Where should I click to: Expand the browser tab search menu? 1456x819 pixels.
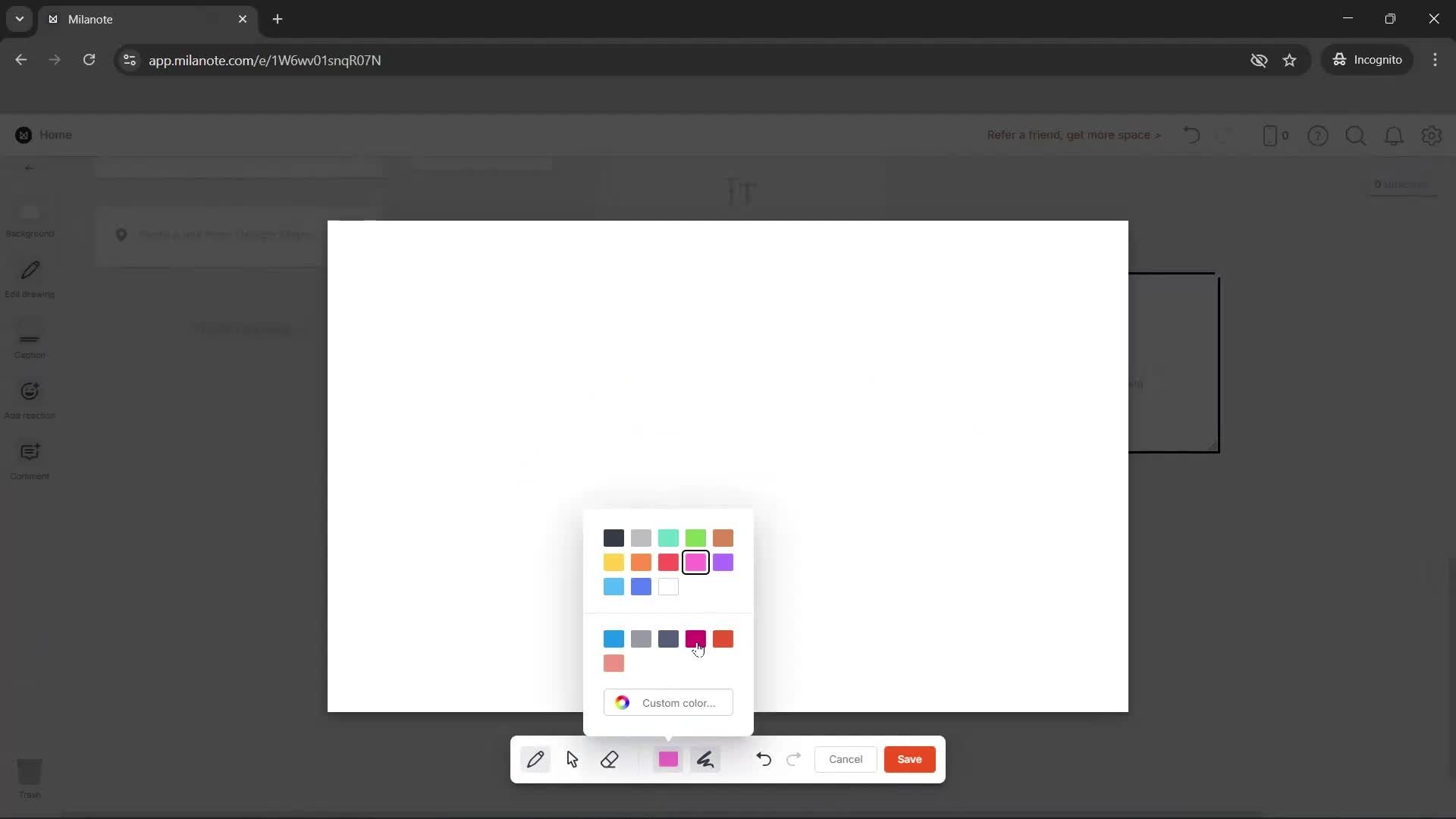19,19
